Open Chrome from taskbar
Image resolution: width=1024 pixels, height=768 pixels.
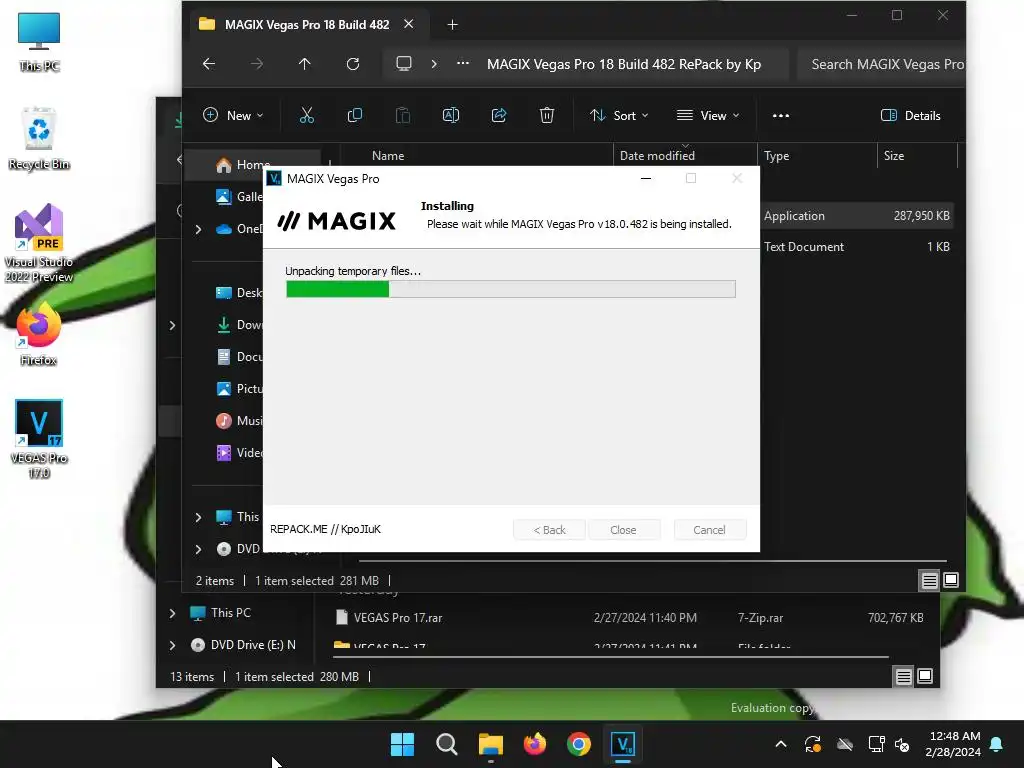(579, 744)
